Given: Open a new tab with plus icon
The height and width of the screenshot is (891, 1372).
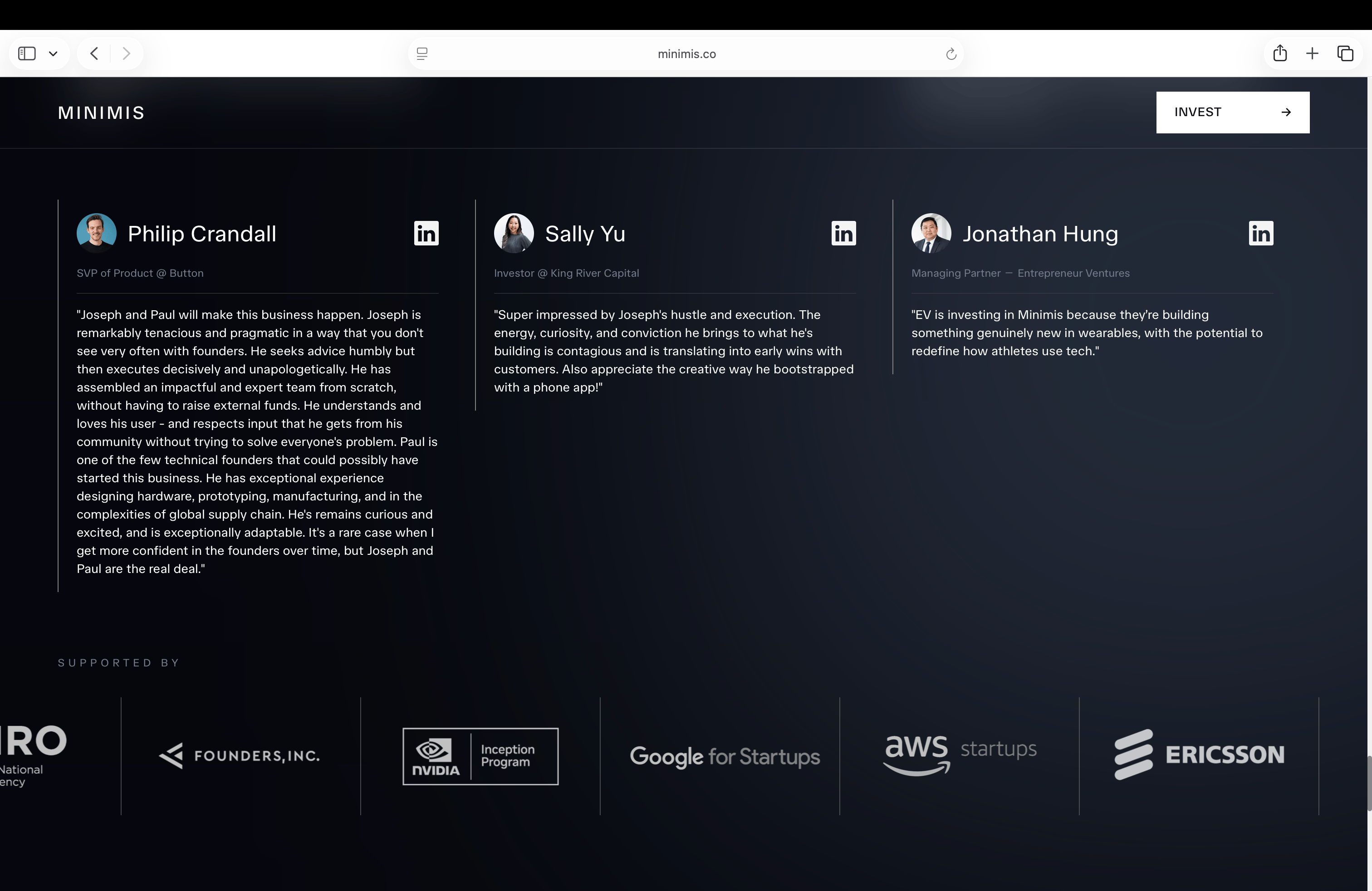Looking at the screenshot, I should click(x=1312, y=54).
